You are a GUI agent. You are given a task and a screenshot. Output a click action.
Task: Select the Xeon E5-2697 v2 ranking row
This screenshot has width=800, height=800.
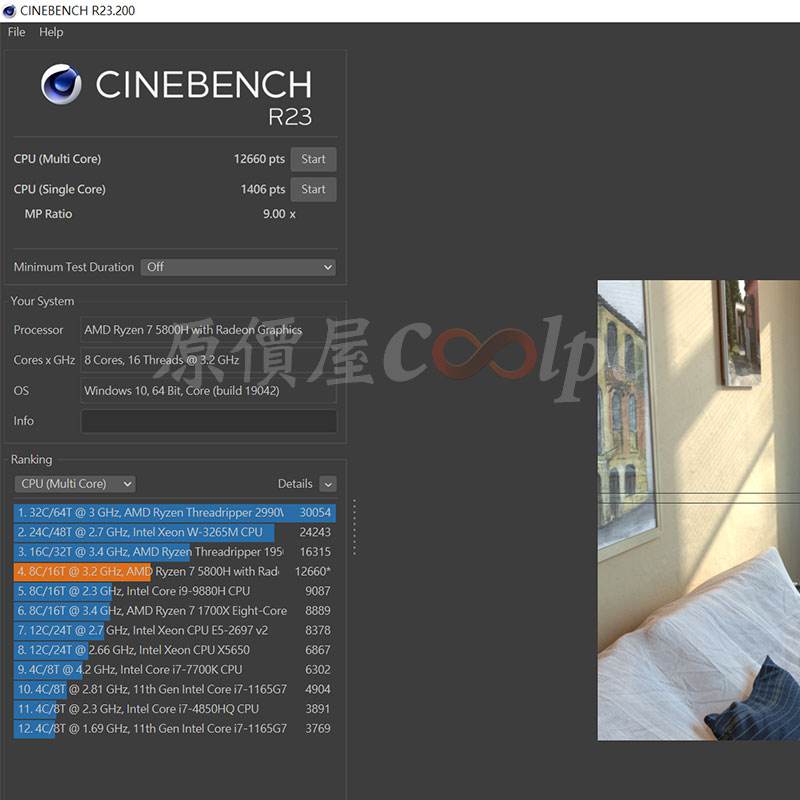coord(174,631)
